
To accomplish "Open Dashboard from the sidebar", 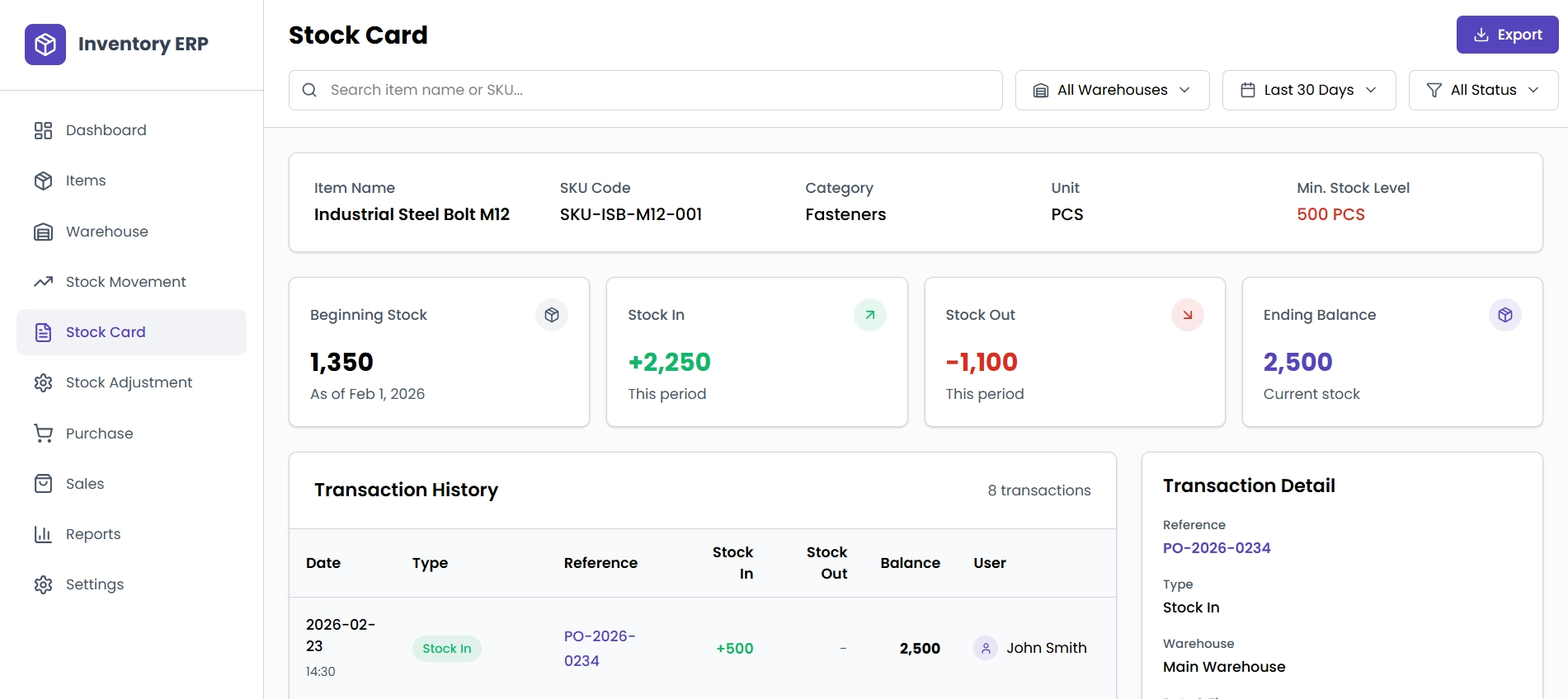I will point(106,130).
